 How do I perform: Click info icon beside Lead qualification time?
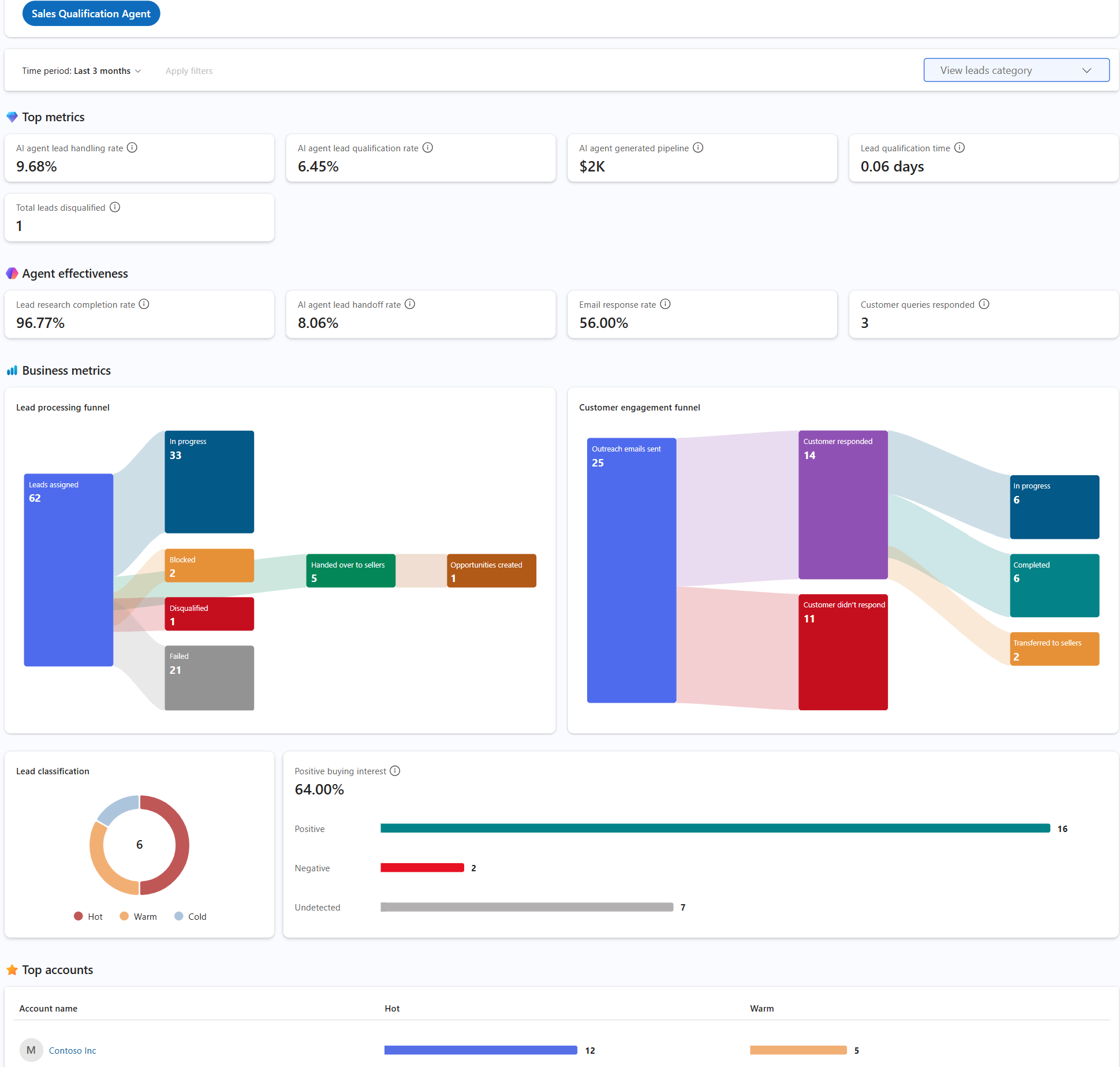tap(960, 147)
